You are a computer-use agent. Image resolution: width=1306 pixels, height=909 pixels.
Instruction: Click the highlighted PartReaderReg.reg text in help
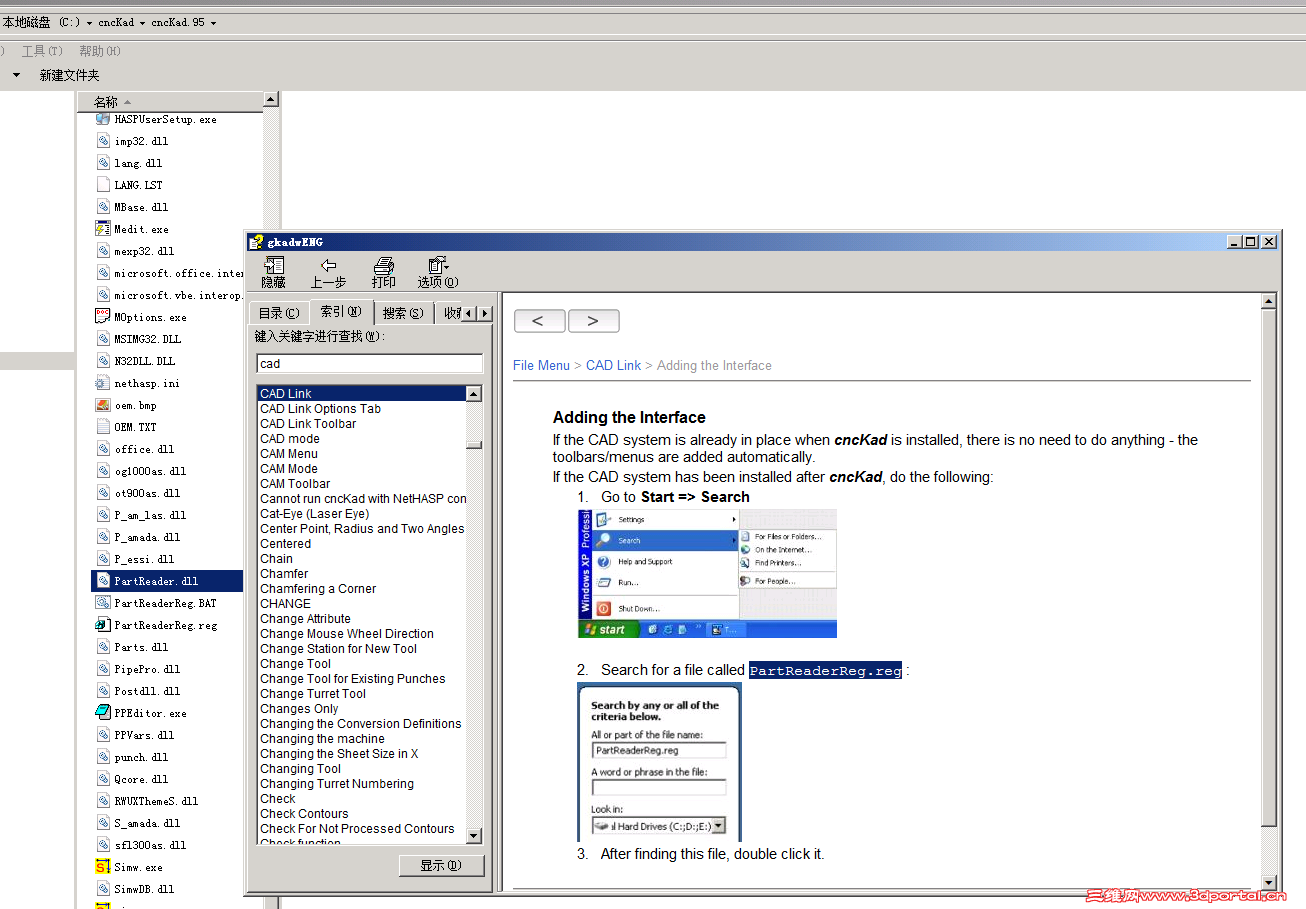pyautogui.click(x=826, y=670)
